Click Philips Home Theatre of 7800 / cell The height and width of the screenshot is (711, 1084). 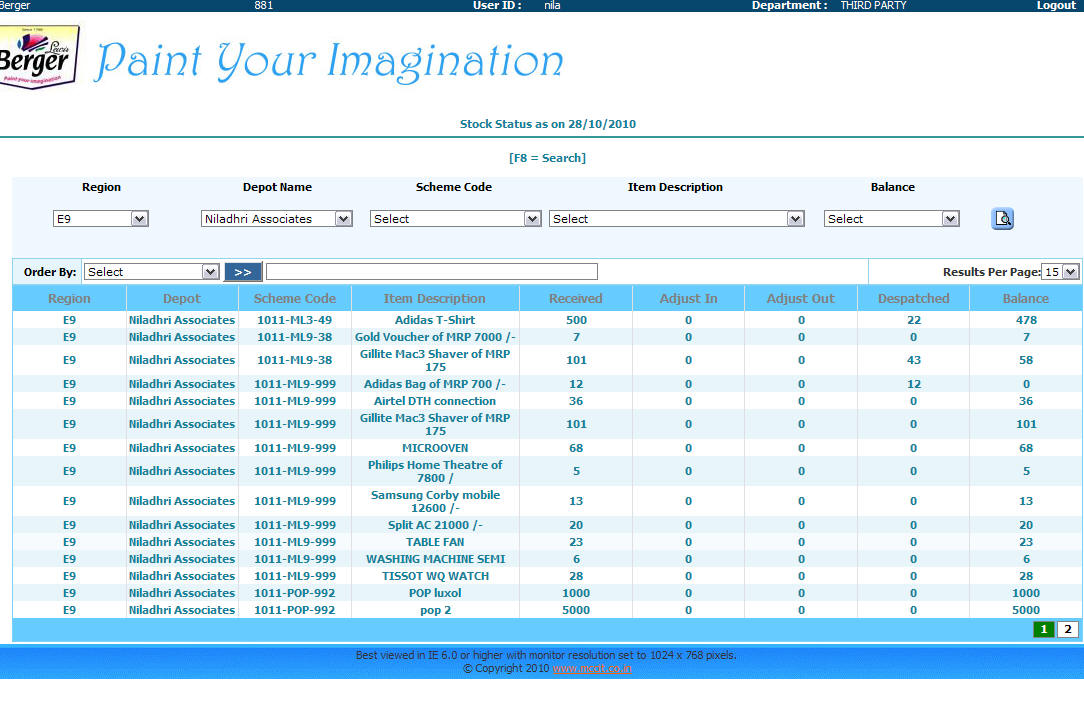pyautogui.click(x=435, y=471)
